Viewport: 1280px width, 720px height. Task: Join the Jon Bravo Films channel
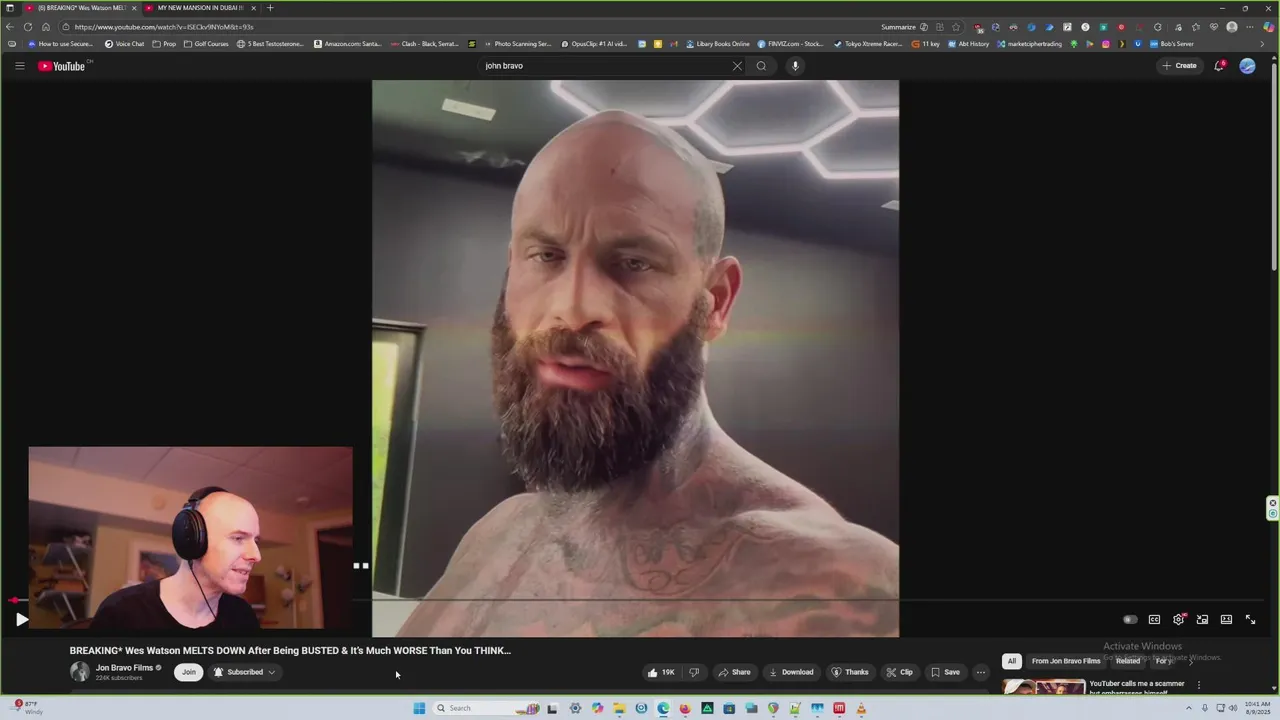tap(188, 672)
